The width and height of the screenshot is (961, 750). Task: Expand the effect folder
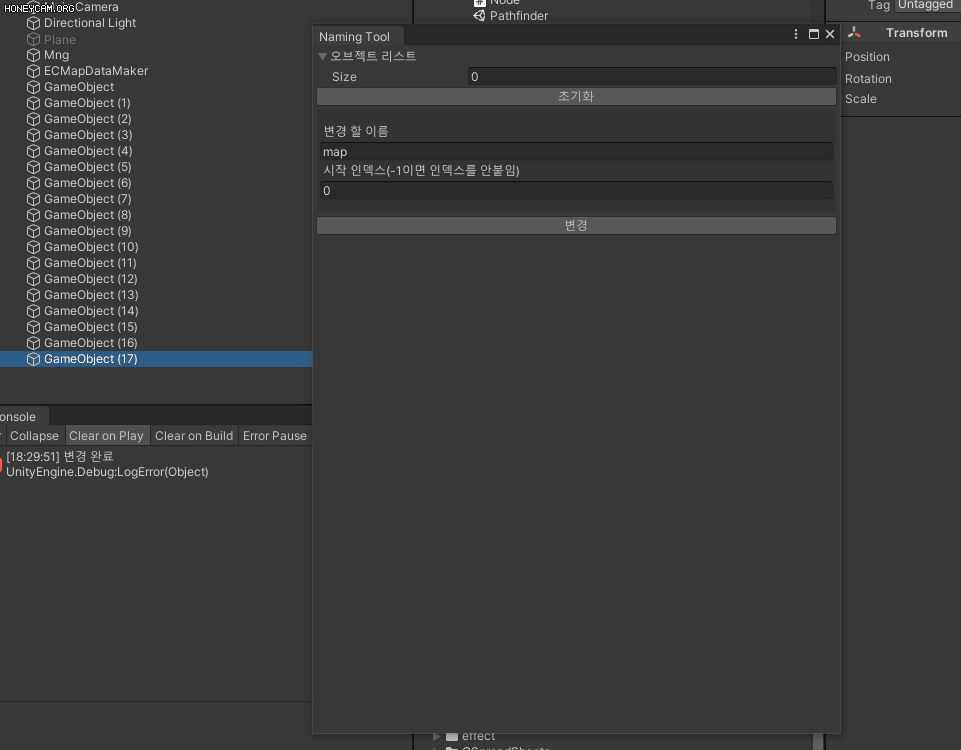[437, 736]
